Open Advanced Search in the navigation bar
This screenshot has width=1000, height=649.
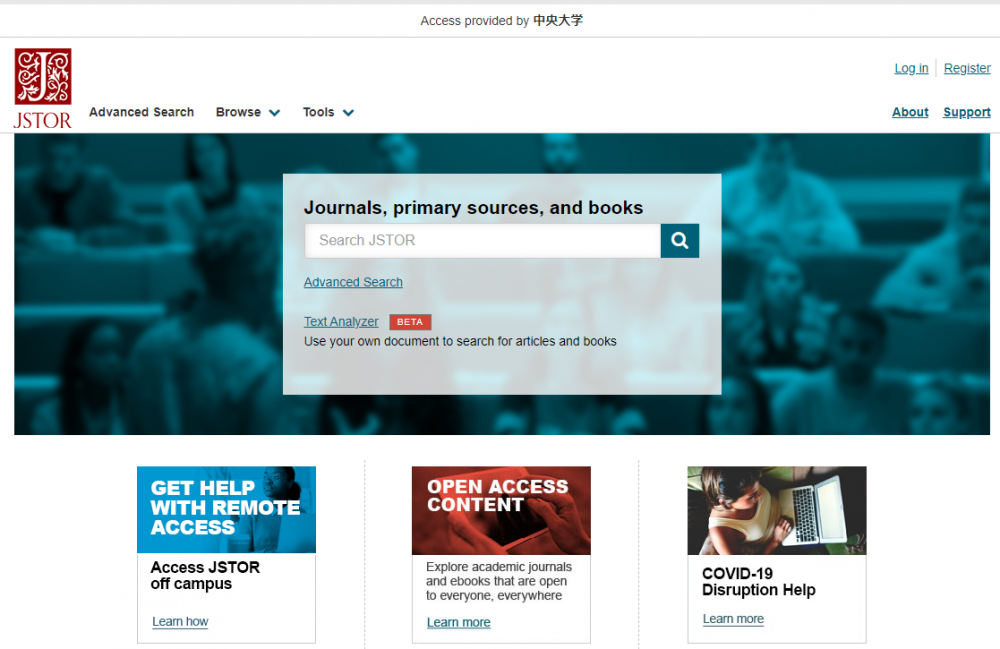pos(142,112)
